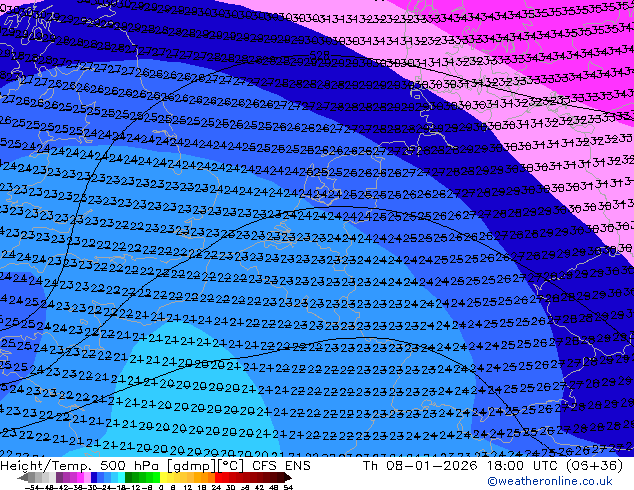This screenshot has width=634, height=490.
Task: Click the '-54' legend scale value
Action: tap(32, 488)
